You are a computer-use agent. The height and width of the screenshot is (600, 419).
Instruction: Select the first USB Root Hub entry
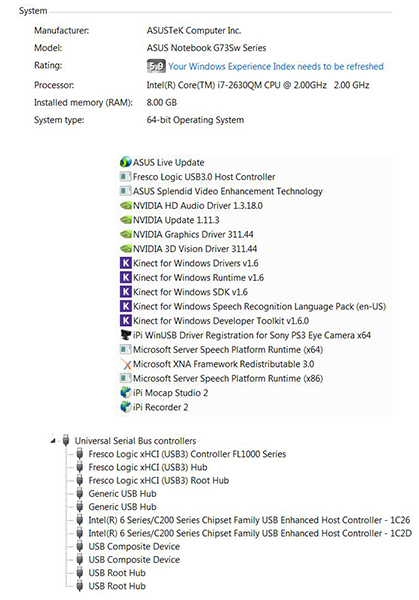tap(117, 573)
